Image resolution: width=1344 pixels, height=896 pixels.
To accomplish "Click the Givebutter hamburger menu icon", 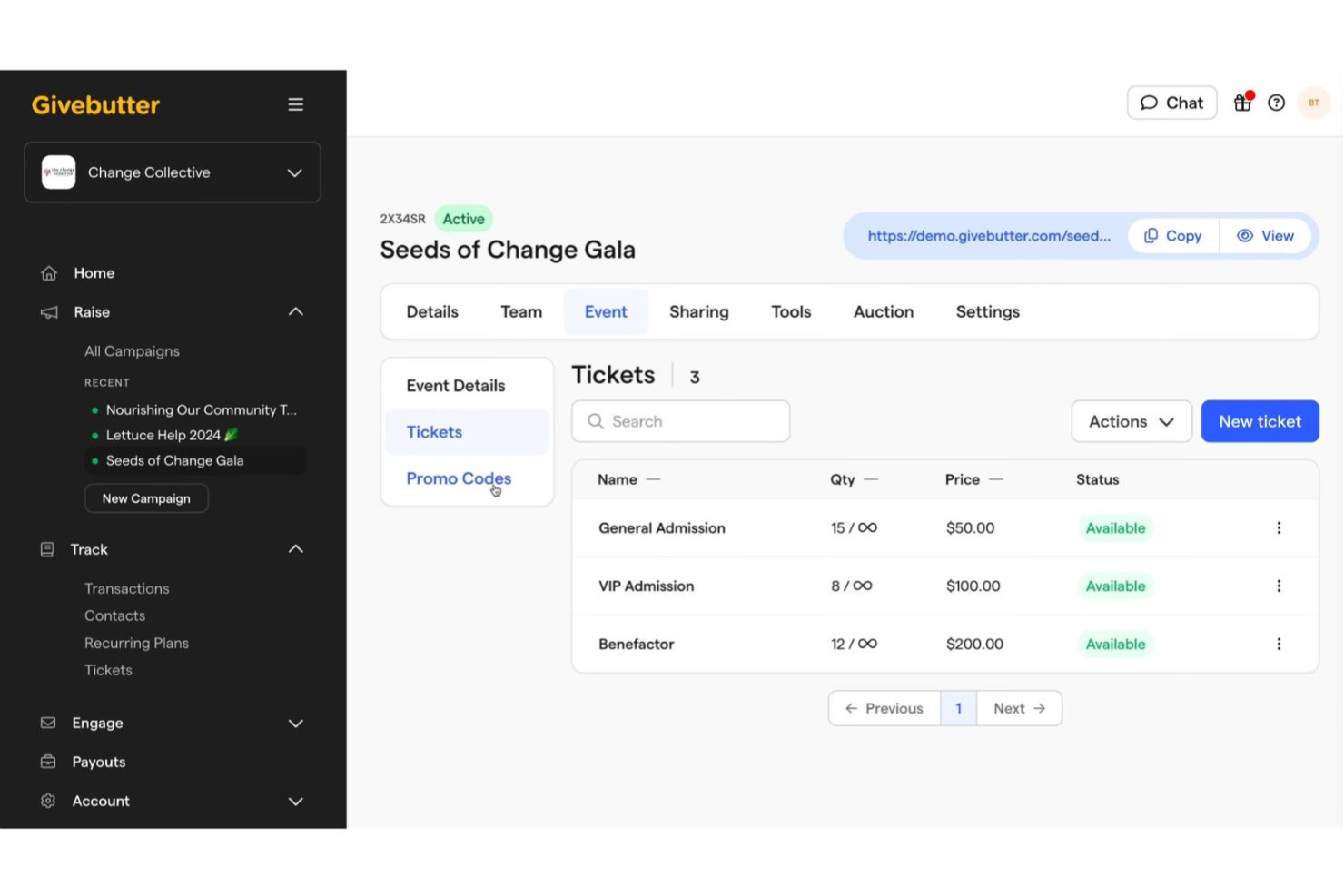I will click(295, 103).
